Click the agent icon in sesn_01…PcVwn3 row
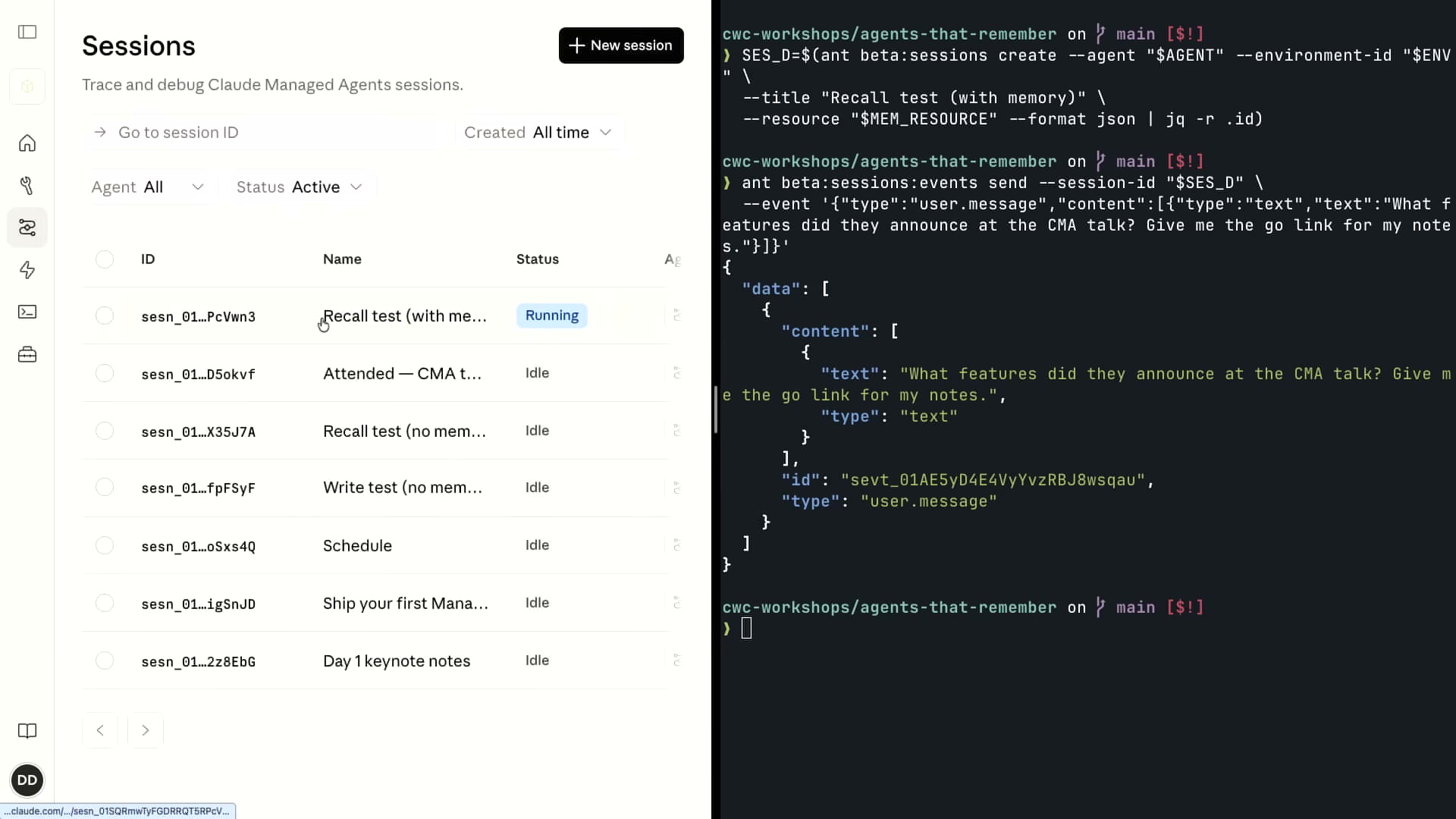1456x819 pixels. [676, 315]
